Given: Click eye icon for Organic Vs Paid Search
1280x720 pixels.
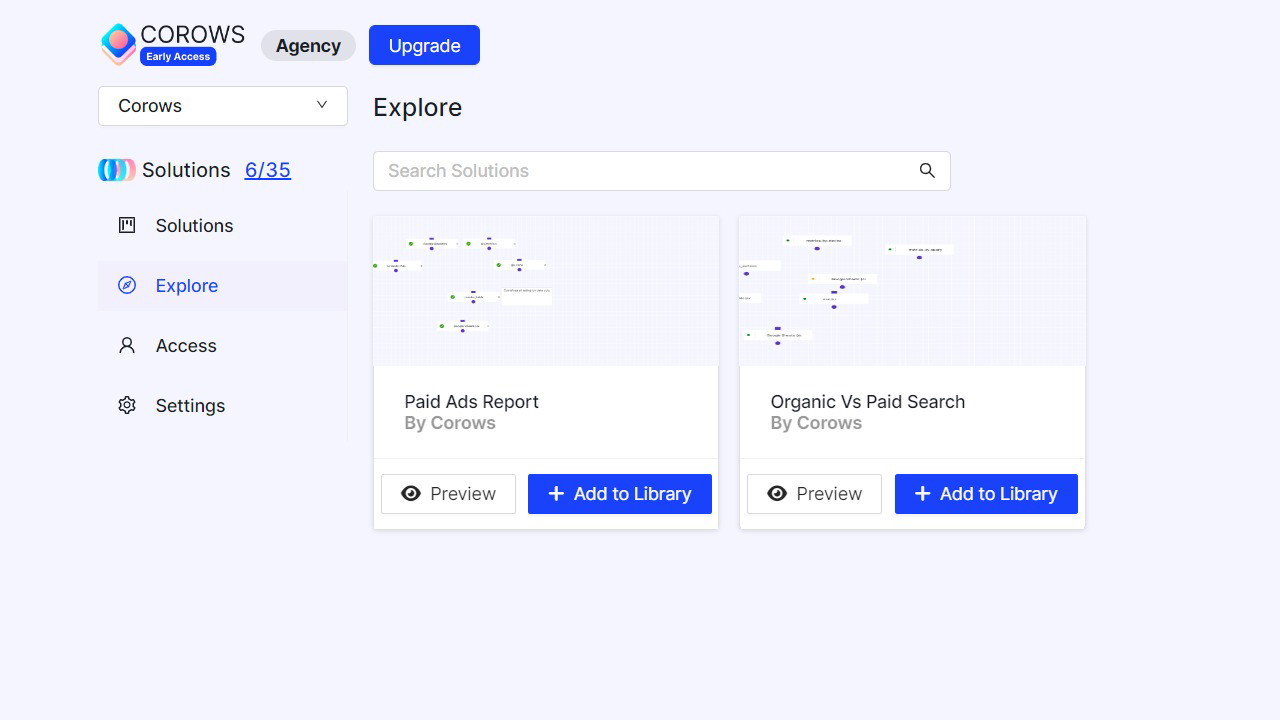Looking at the screenshot, I should tap(777, 494).
